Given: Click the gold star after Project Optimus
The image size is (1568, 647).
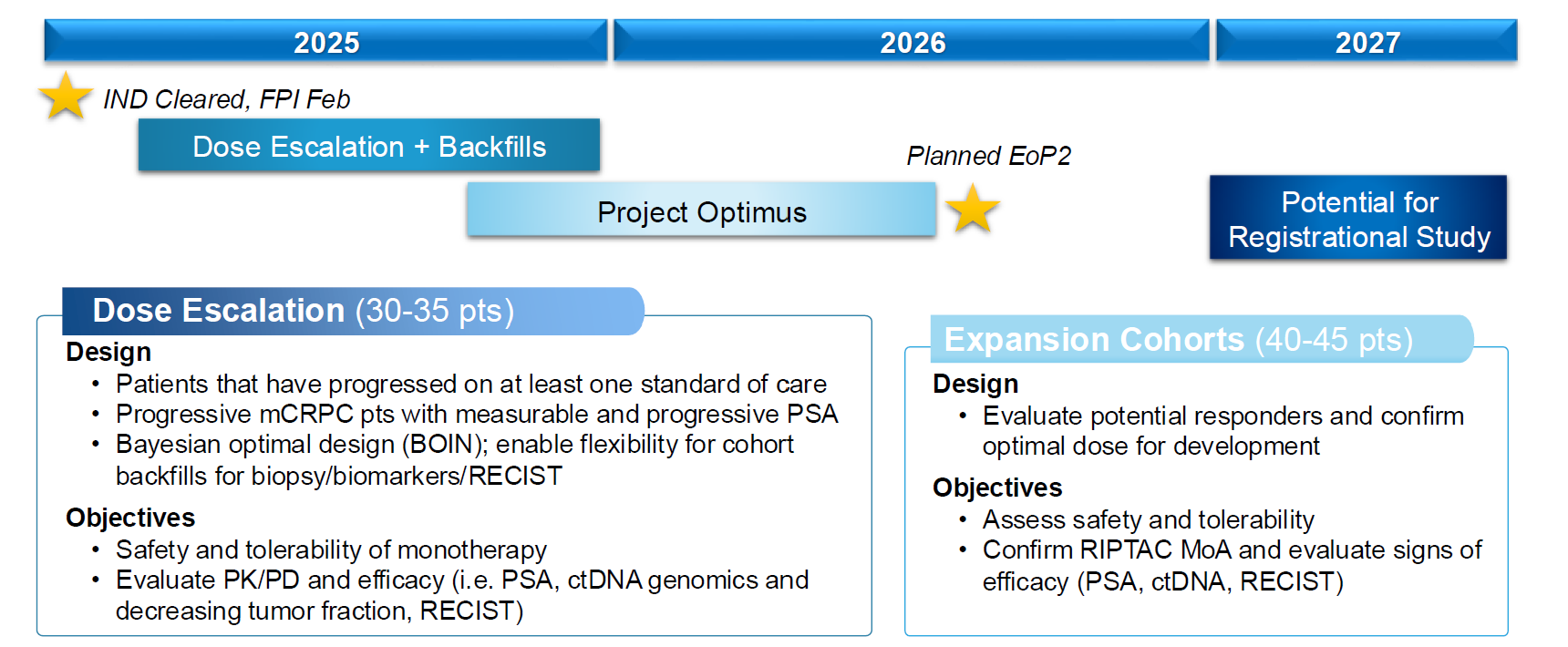Looking at the screenshot, I should click(973, 209).
